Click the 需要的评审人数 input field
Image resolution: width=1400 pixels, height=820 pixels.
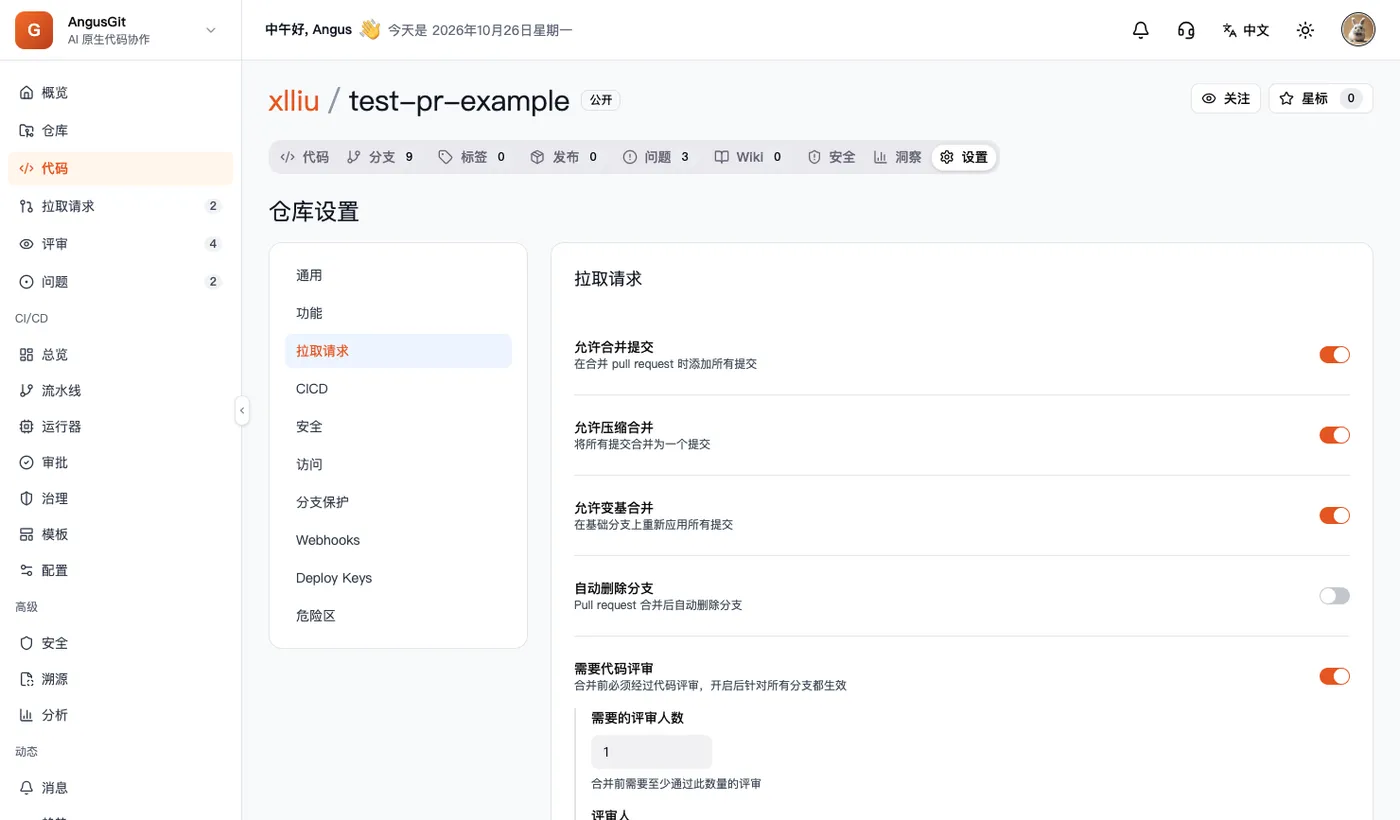[x=651, y=752]
